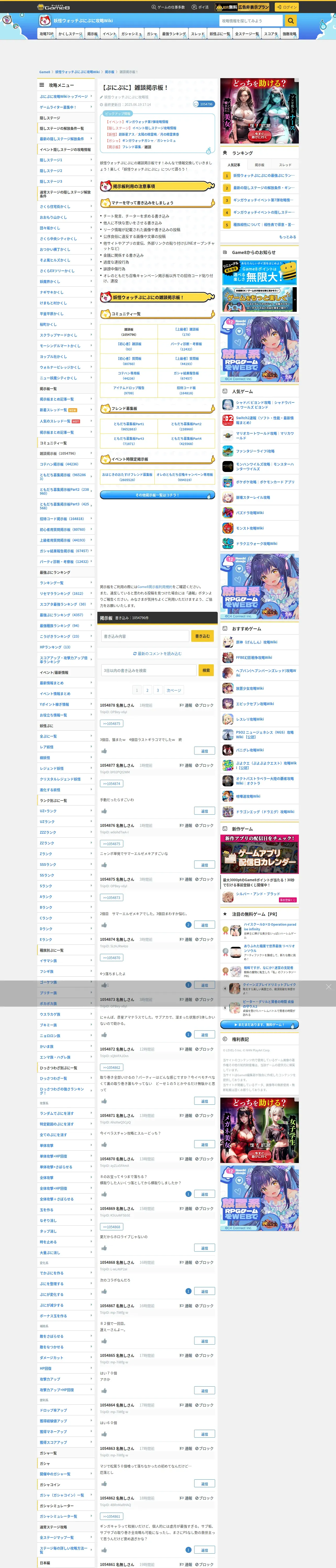The height and width of the screenshot is (1568, 336).
Task: Click the comment count bubble 1054796
Action: click(x=204, y=104)
